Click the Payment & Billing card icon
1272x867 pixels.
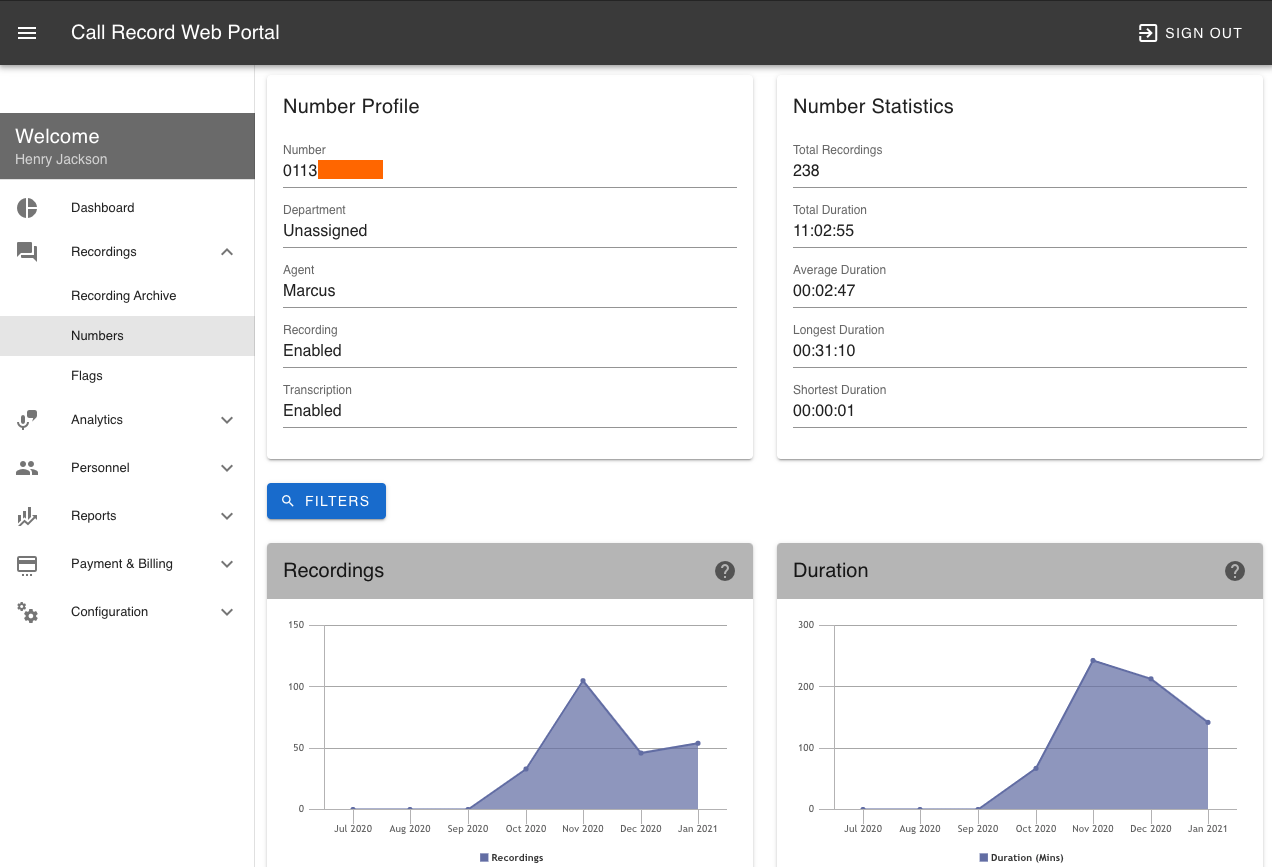27,565
